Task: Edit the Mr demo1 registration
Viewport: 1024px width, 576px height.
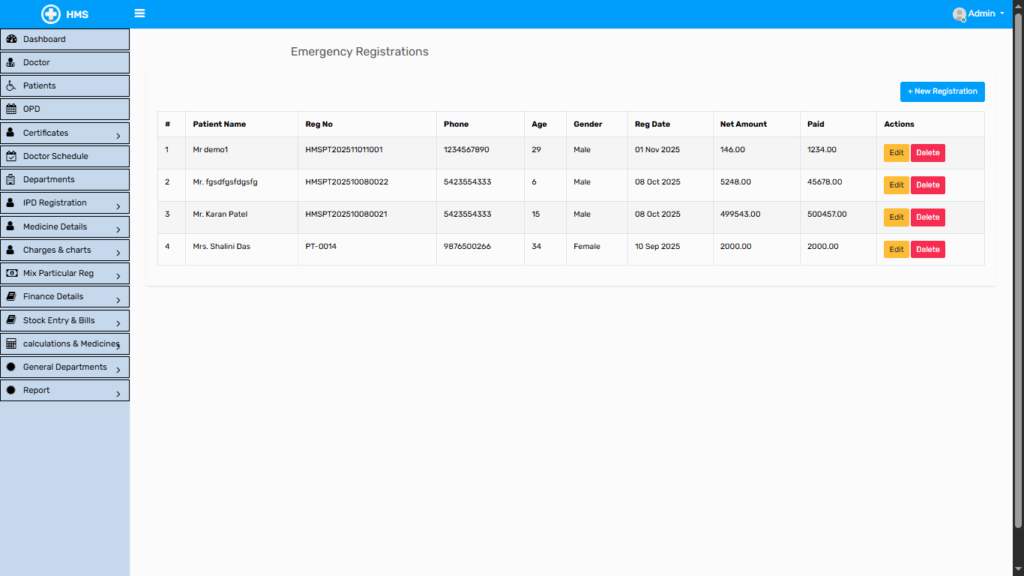Action: [895, 153]
